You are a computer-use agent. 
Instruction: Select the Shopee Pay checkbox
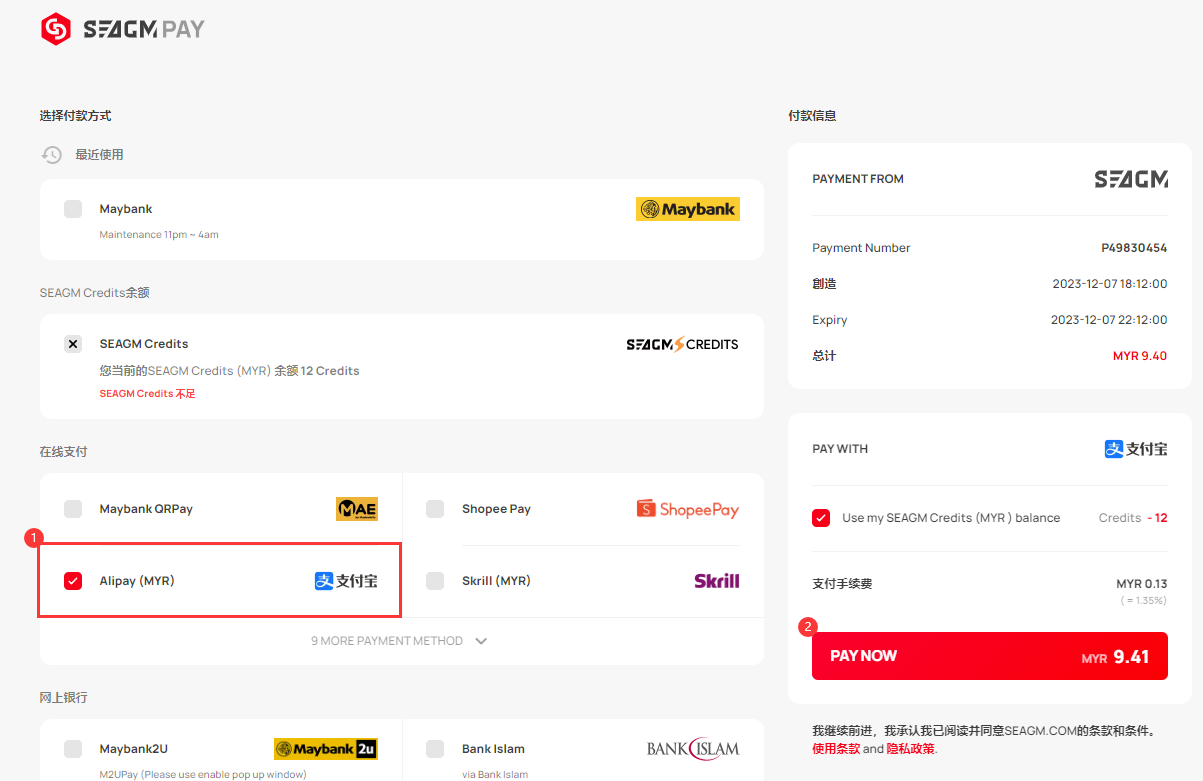pyautogui.click(x=435, y=509)
